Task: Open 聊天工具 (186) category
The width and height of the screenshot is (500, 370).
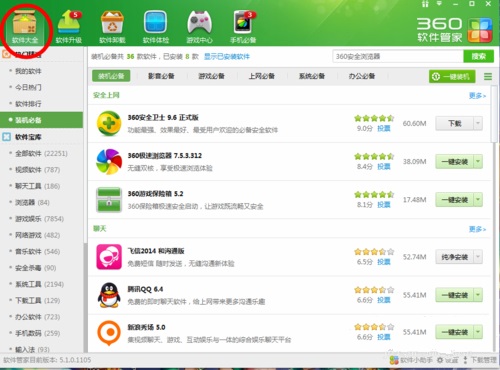Action: (x=37, y=186)
